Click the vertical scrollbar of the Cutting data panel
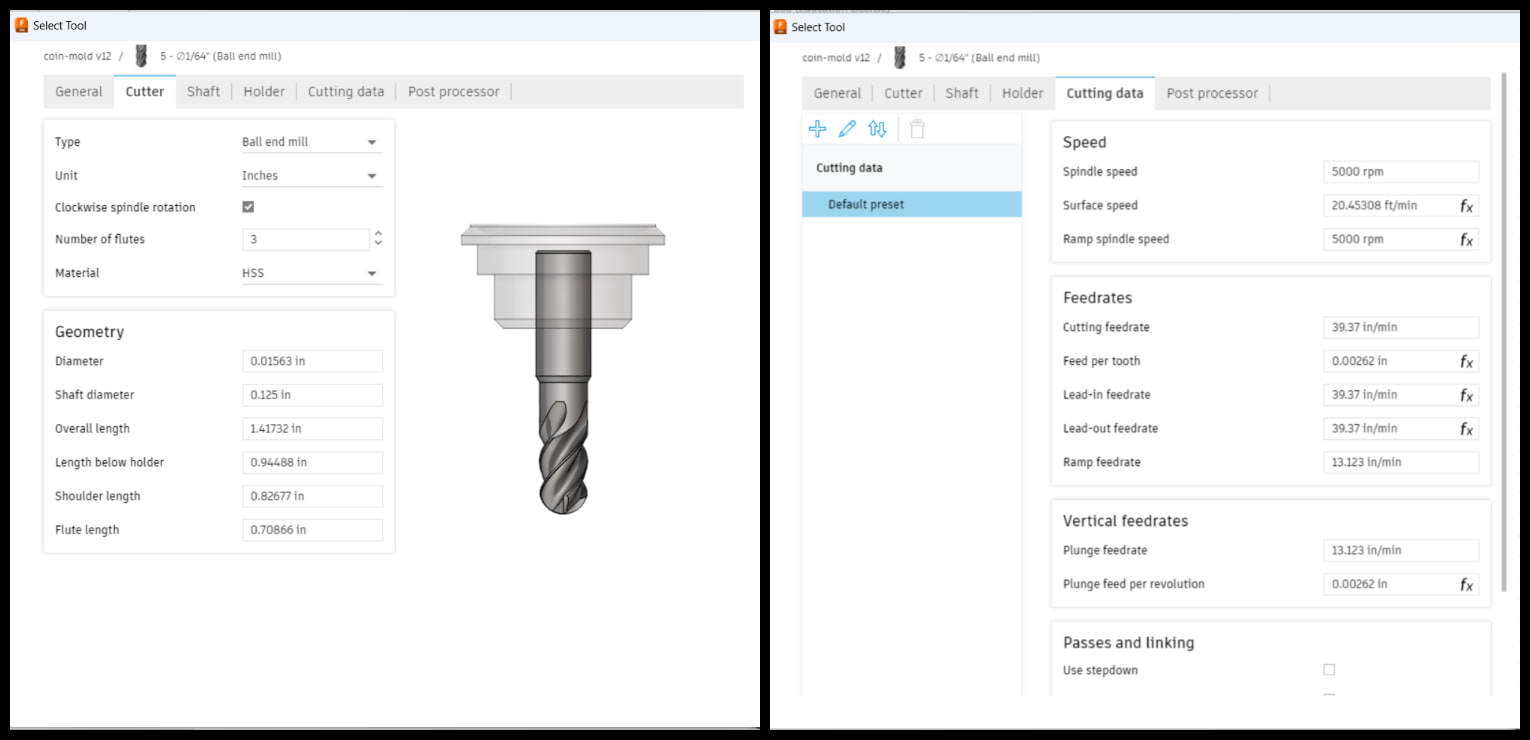 tap(1505, 330)
